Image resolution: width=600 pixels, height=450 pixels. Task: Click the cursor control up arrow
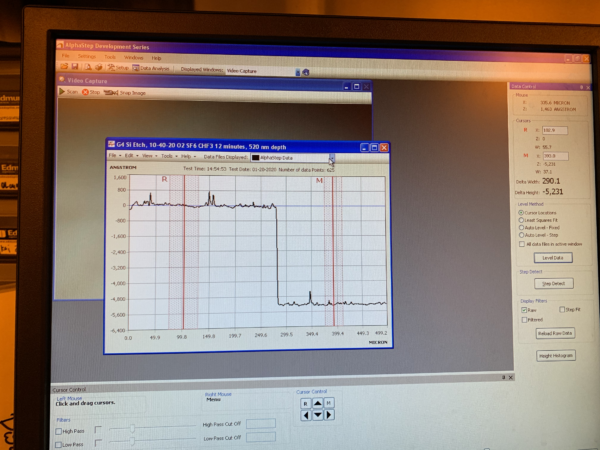318,403
